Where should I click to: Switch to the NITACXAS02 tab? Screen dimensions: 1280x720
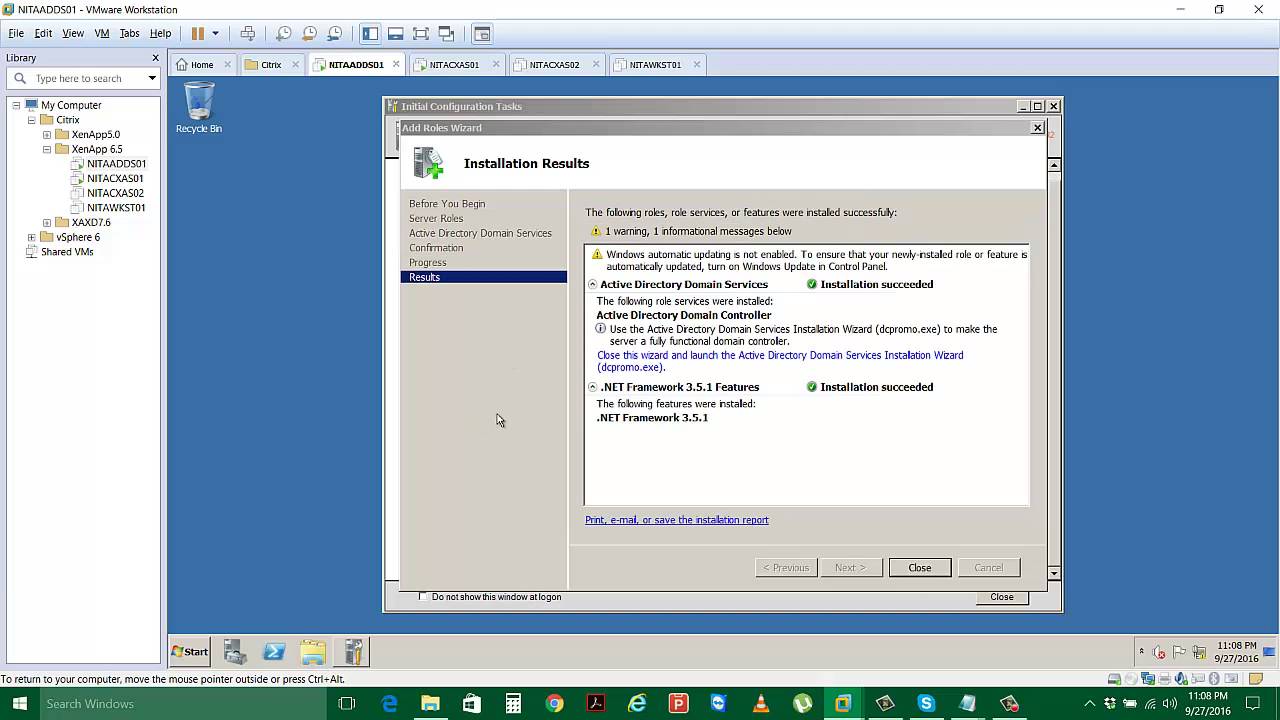pyautogui.click(x=554, y=64)
